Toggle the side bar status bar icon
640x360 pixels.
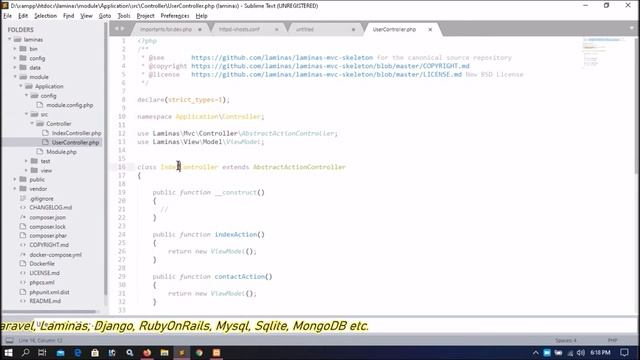[x=9, y=340]
